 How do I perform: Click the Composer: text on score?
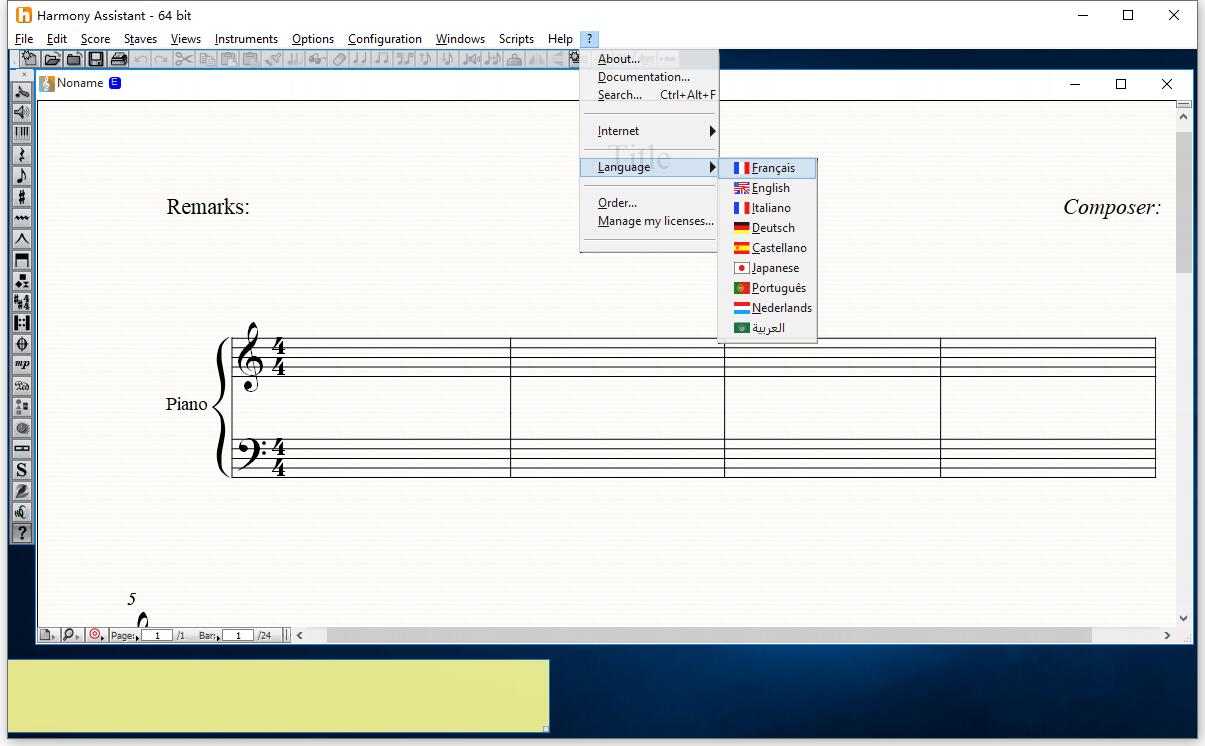[x=1112, y=207]
